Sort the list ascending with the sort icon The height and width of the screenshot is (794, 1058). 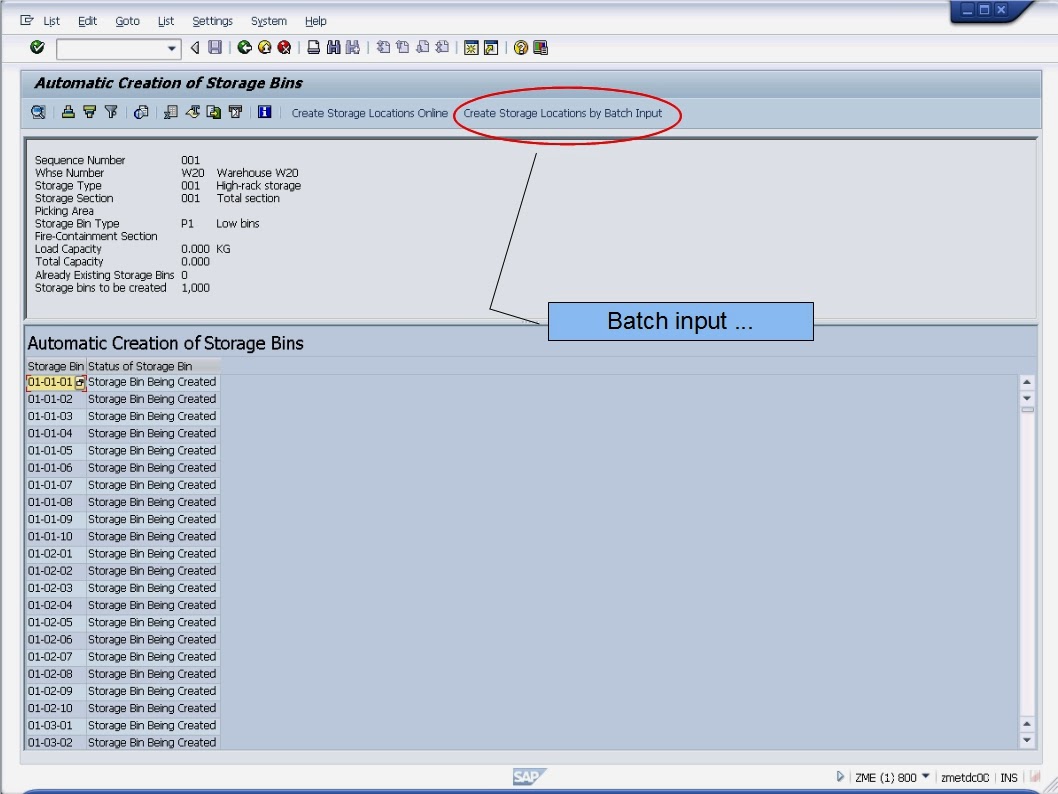pyautogui.click(x=68, y=113)
